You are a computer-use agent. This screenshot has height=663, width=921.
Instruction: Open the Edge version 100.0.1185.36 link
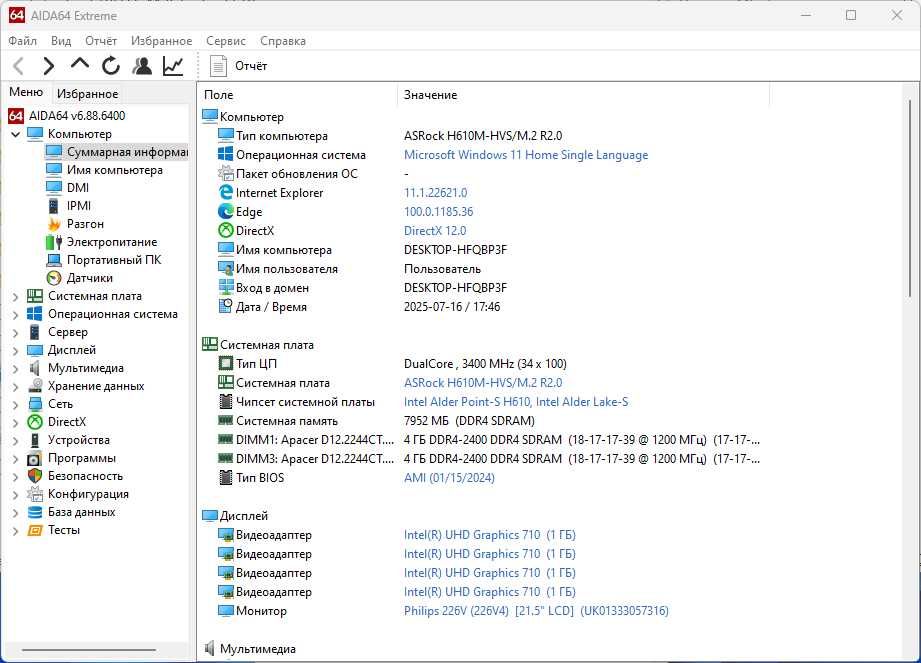[x=438, y=212]
